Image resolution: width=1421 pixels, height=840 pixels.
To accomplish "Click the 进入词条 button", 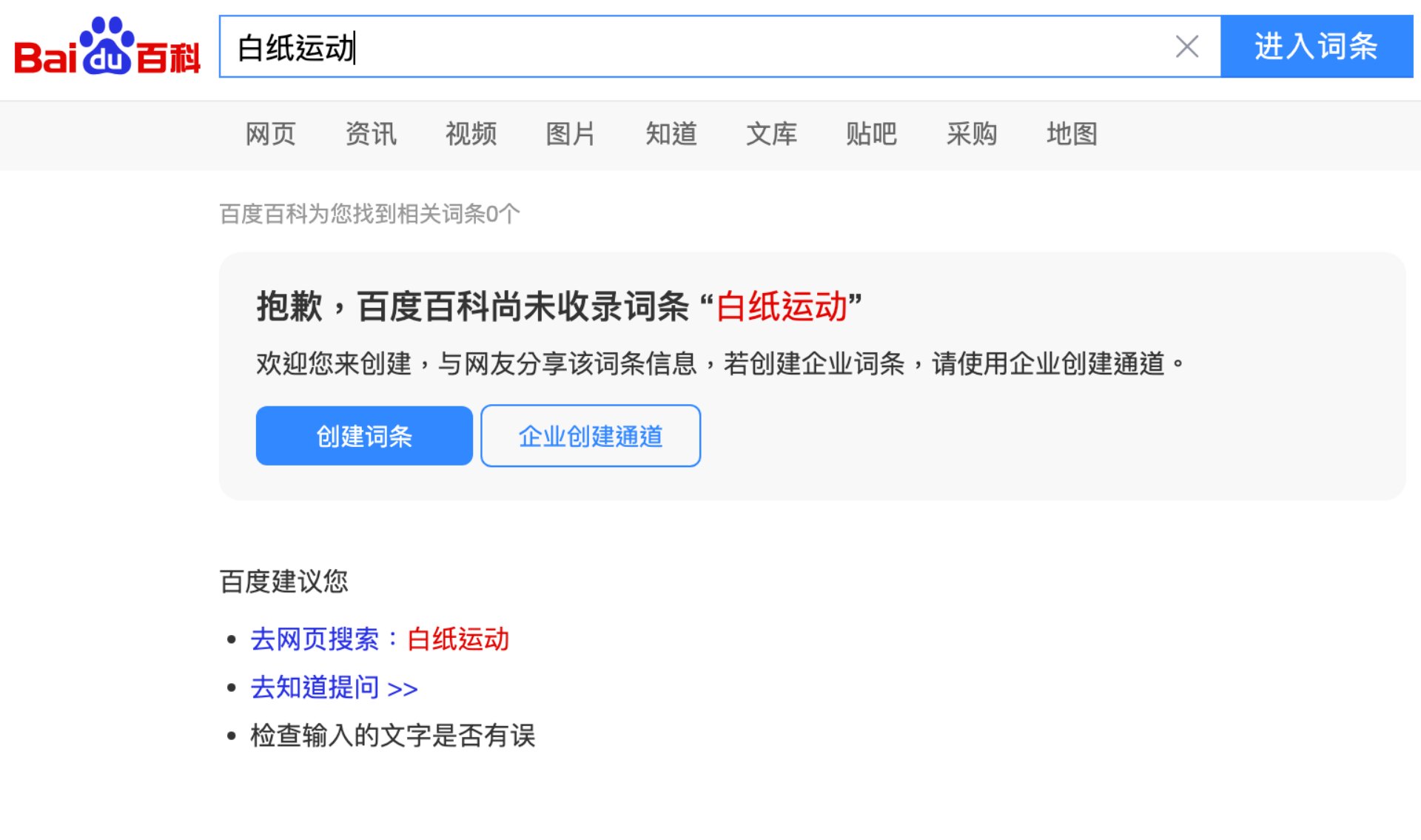I will tap(1316, 47).
